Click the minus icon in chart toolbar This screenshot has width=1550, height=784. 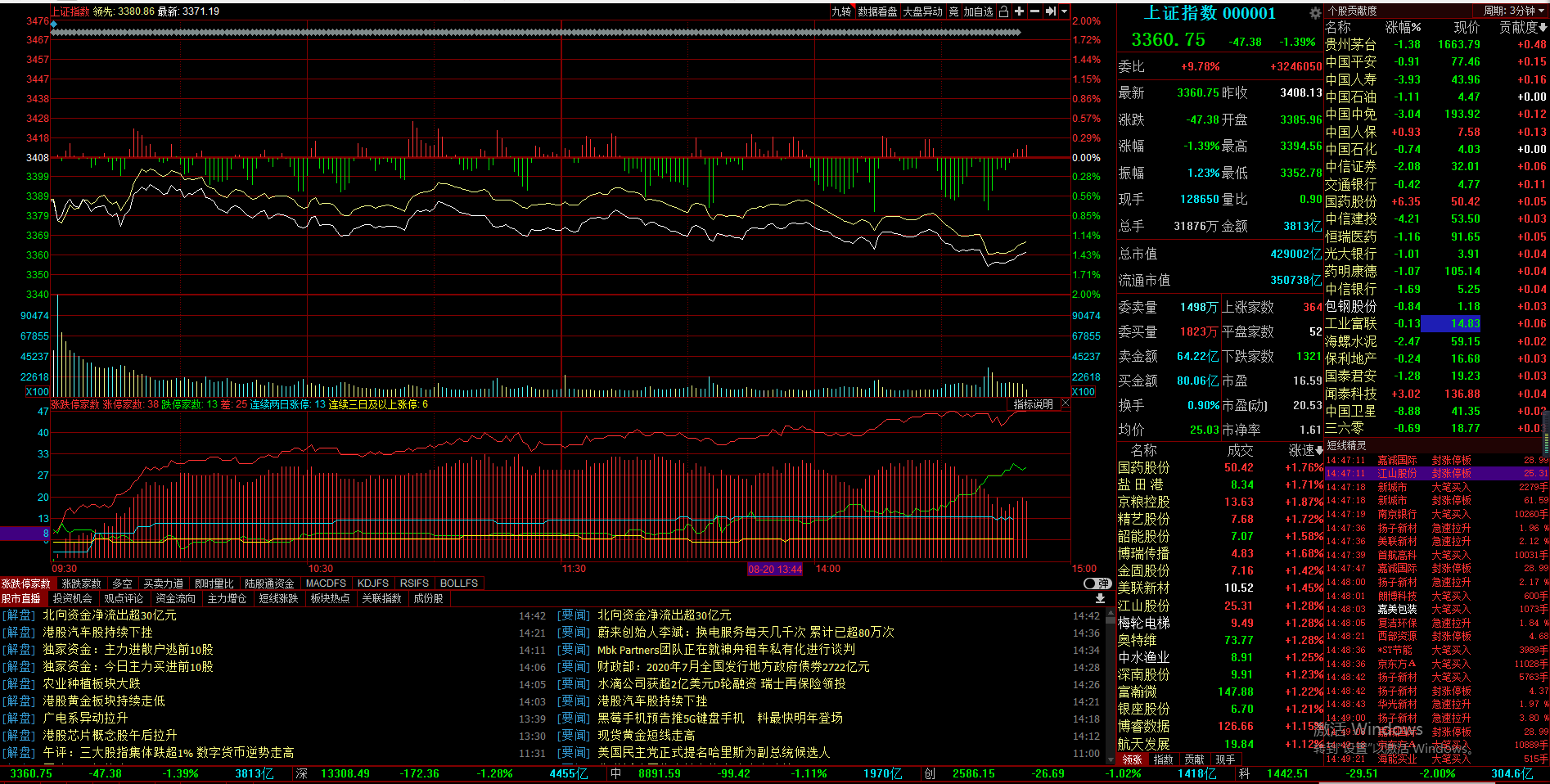coord(1034,11)
